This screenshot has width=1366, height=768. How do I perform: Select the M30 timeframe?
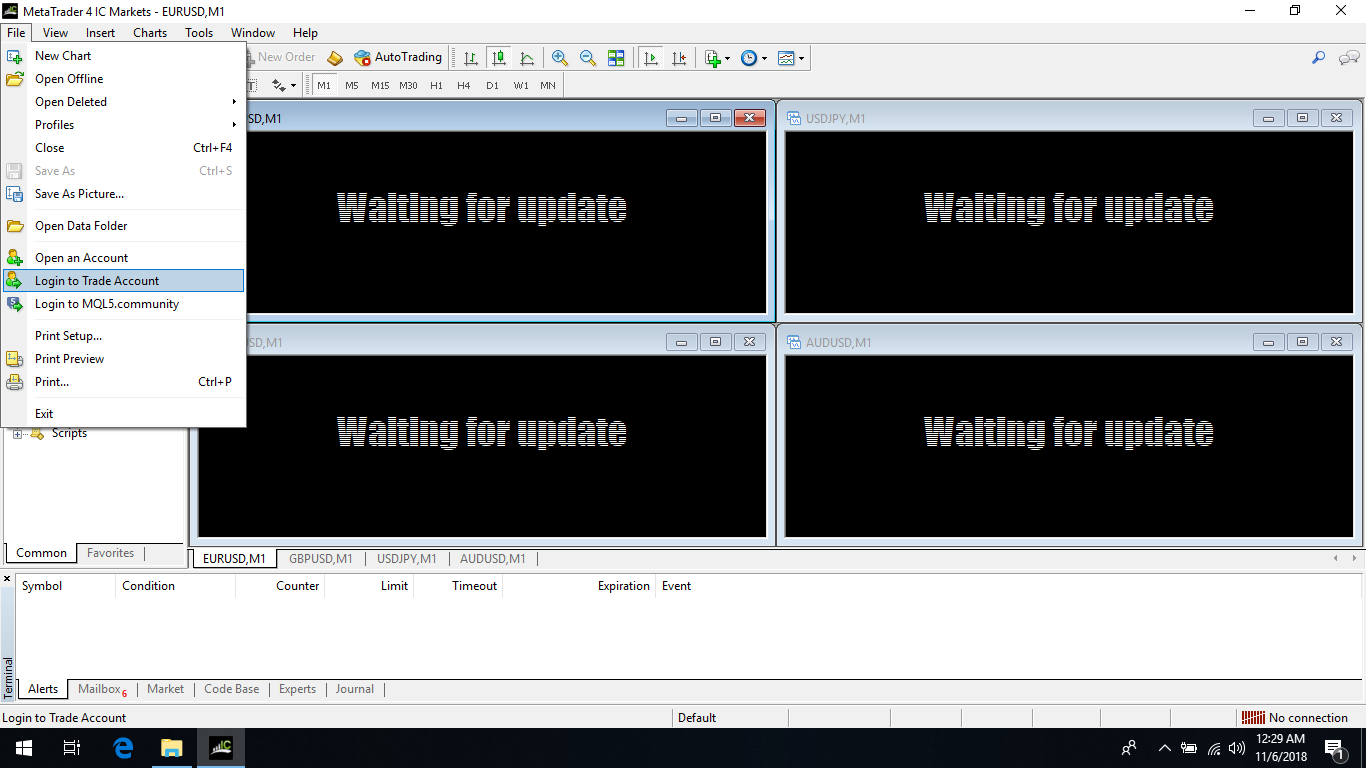(x=408, y=86)
